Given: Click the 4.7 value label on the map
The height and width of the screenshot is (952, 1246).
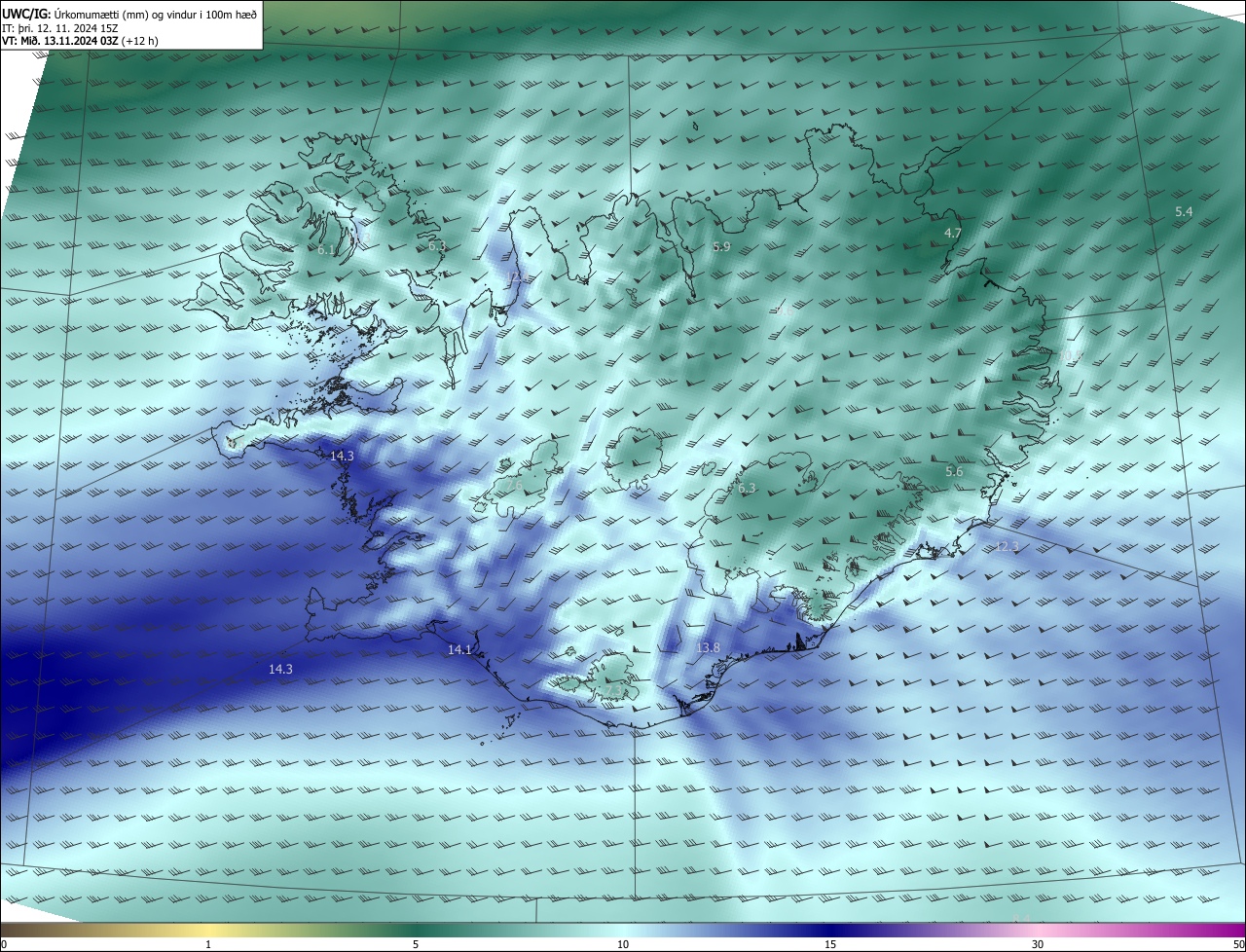Looking at the screenshot, I should click(x=953, y=234).
